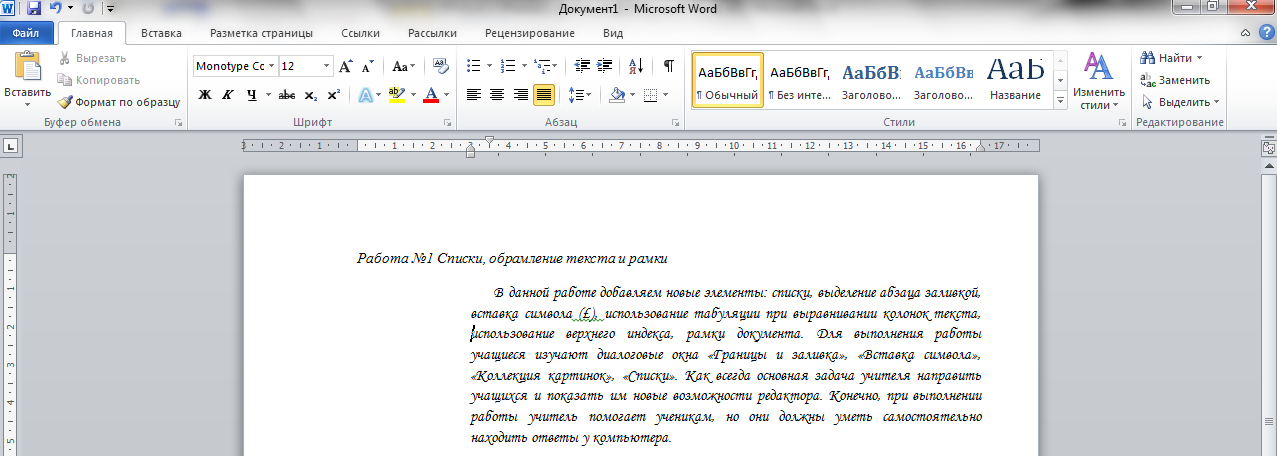
Task: Toggle italic (К) formatting
Action: (228, 95)
